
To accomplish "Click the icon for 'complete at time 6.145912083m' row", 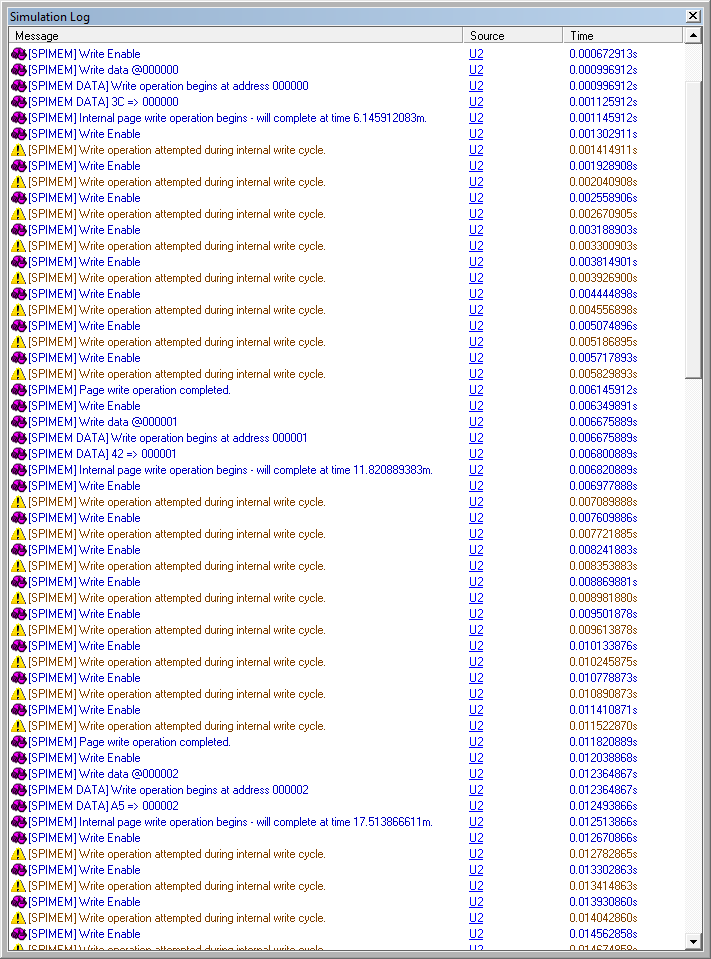I will (18, 118).
